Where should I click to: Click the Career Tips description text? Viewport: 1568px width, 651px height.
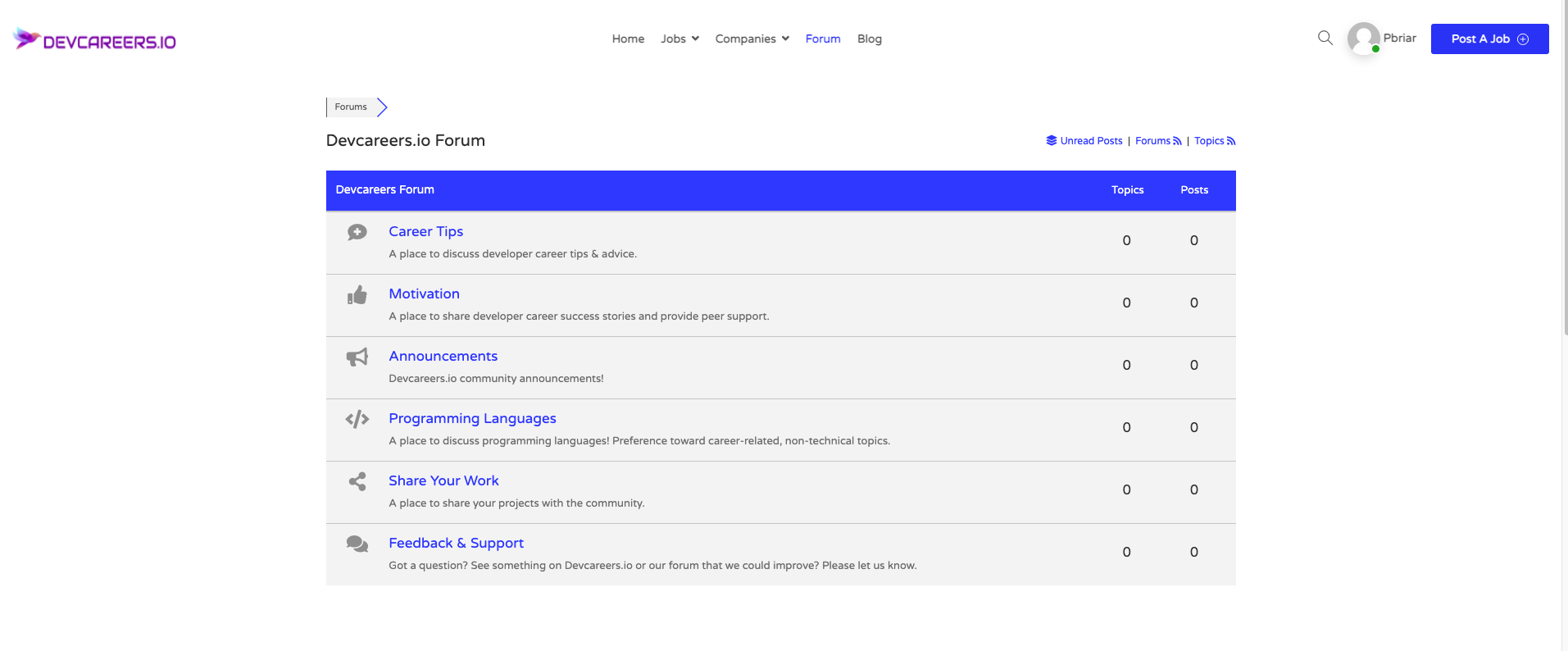coord(512,254)
